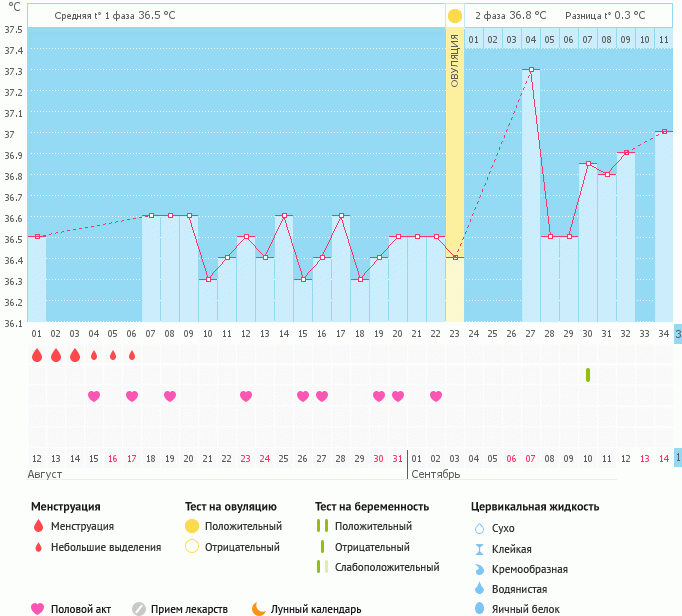Click the yellow ovulation circle above the chart

tap(455, 16)
